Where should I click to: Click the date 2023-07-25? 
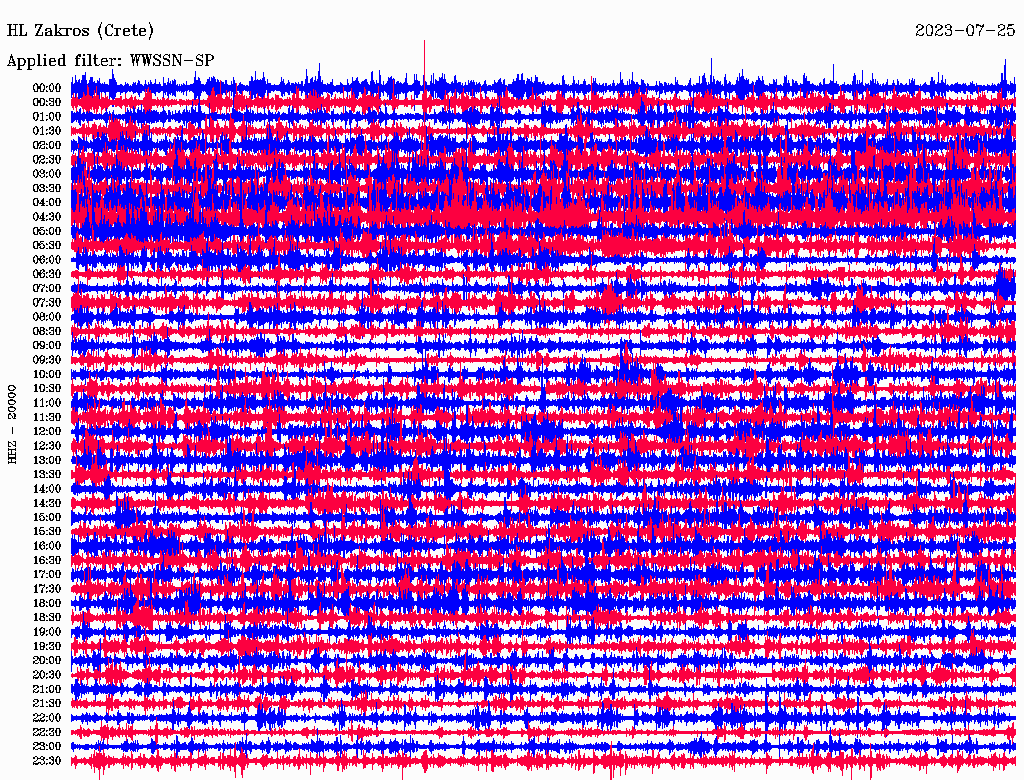coord(965,31)
